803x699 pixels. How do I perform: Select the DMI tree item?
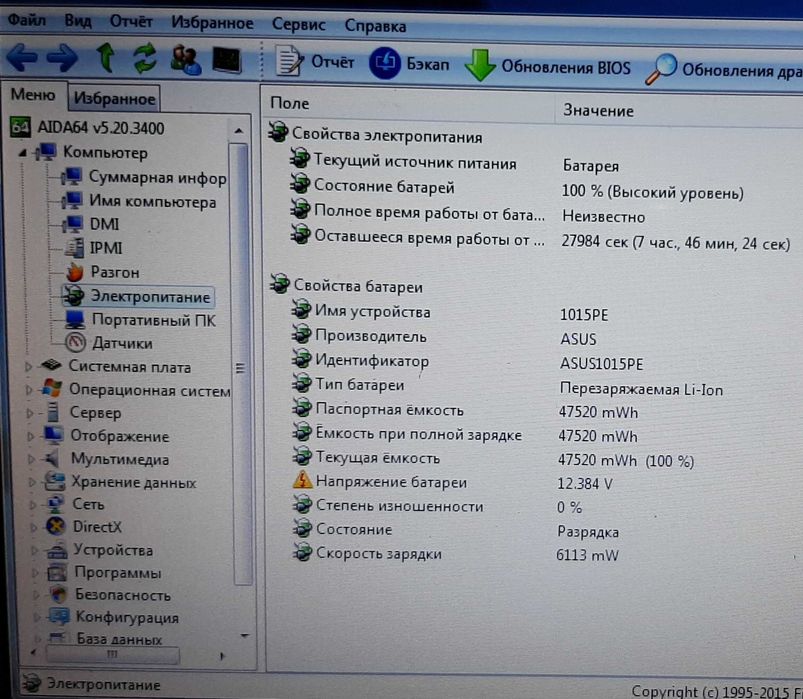92,224
